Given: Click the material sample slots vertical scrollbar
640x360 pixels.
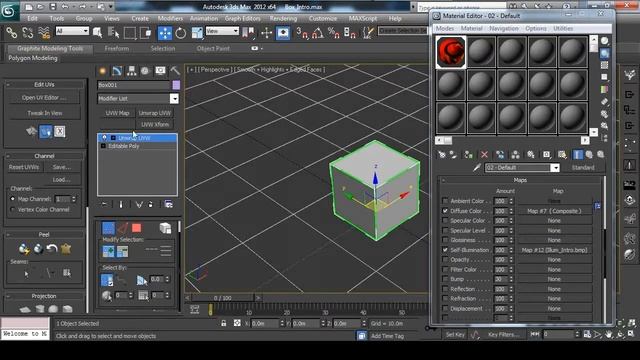Looking at the screenshot, I should 593,85.
